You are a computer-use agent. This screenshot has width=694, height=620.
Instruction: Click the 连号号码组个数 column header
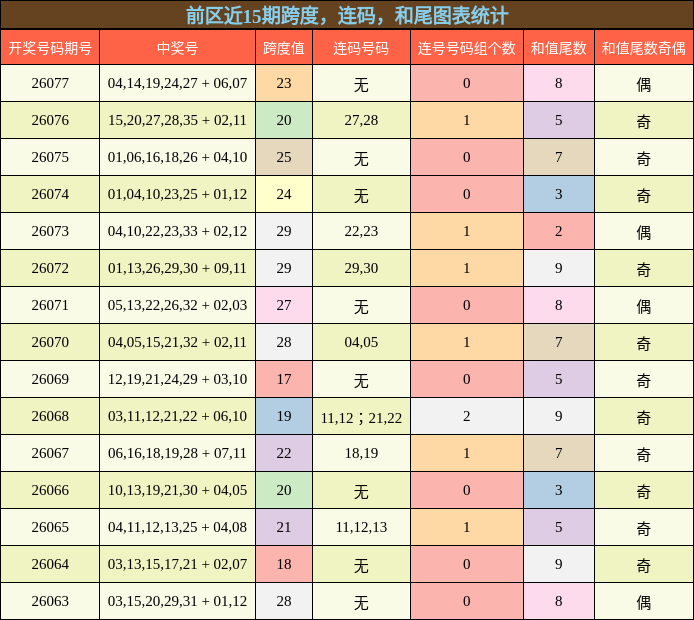click(467, 48)
